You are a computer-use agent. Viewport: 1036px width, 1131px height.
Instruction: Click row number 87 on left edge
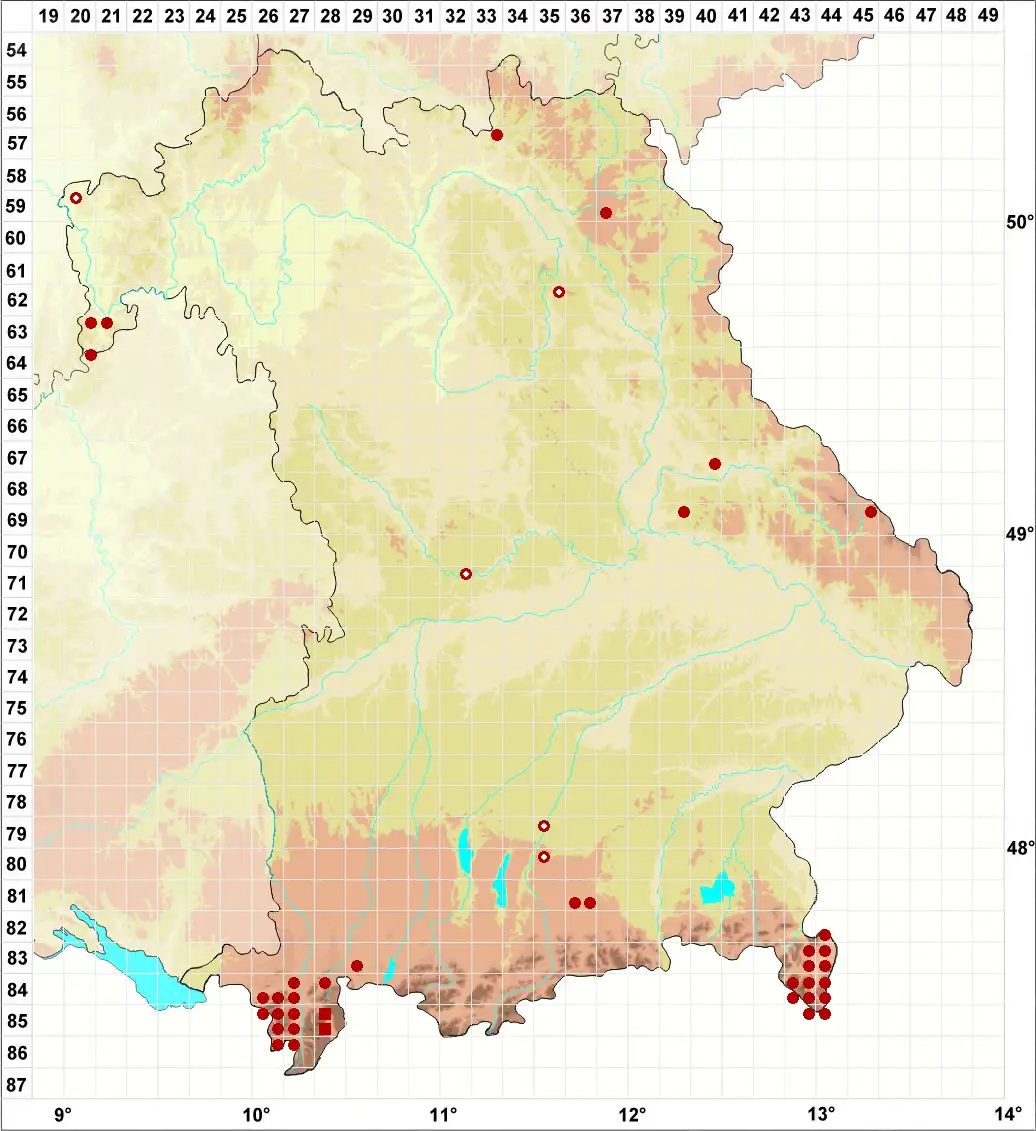tap(16, 1084)
